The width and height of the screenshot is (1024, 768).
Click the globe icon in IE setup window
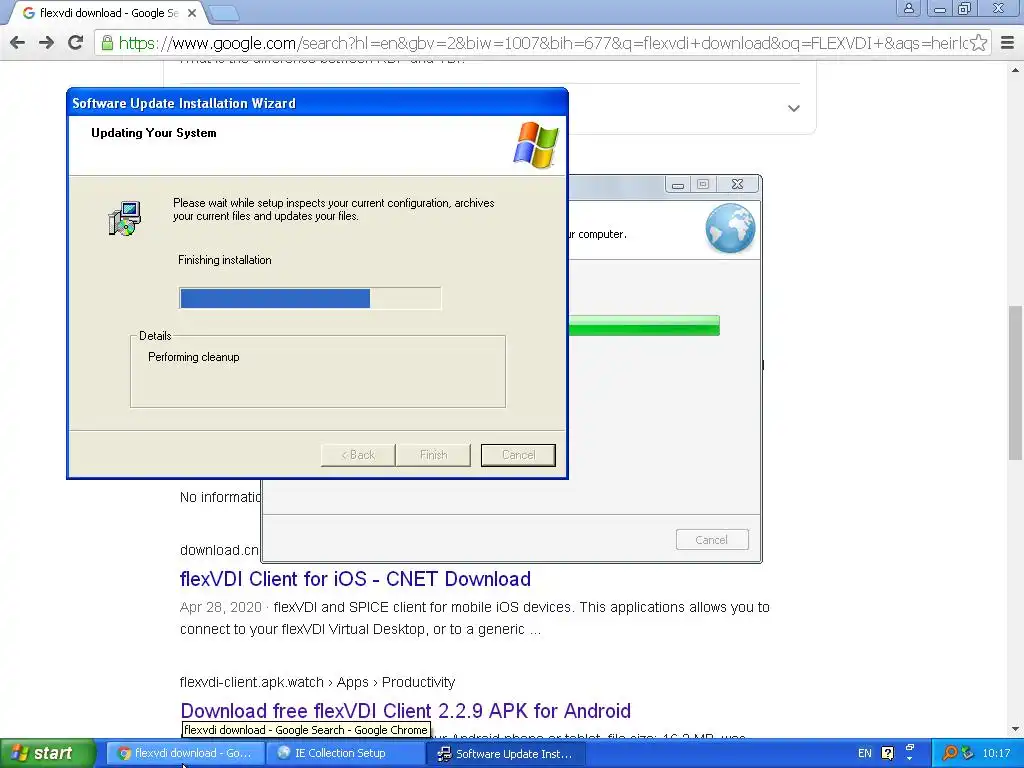click(x=730, y=228)
